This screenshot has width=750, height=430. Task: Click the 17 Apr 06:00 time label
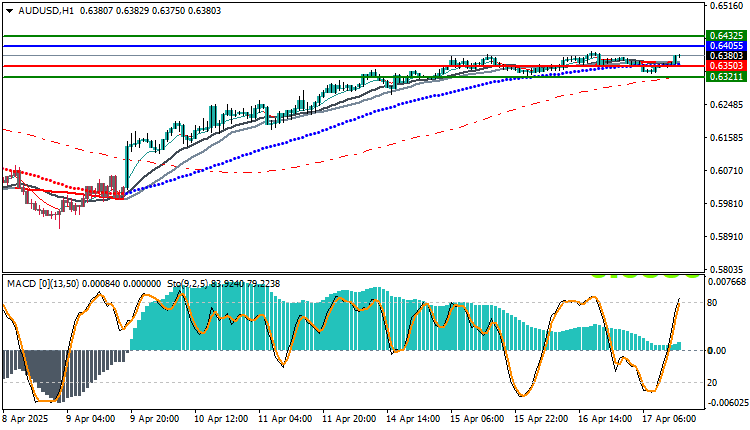(x=670, y=419)
